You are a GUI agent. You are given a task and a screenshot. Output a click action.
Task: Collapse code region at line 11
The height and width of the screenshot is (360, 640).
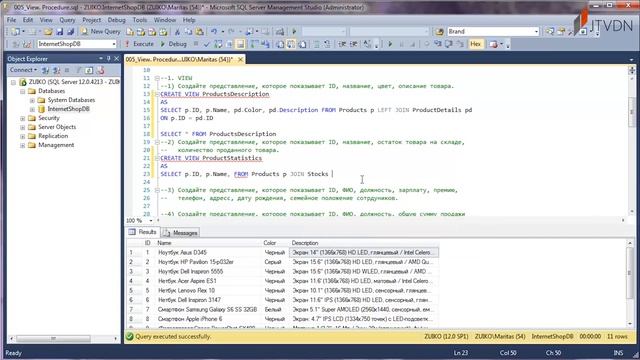157,78
